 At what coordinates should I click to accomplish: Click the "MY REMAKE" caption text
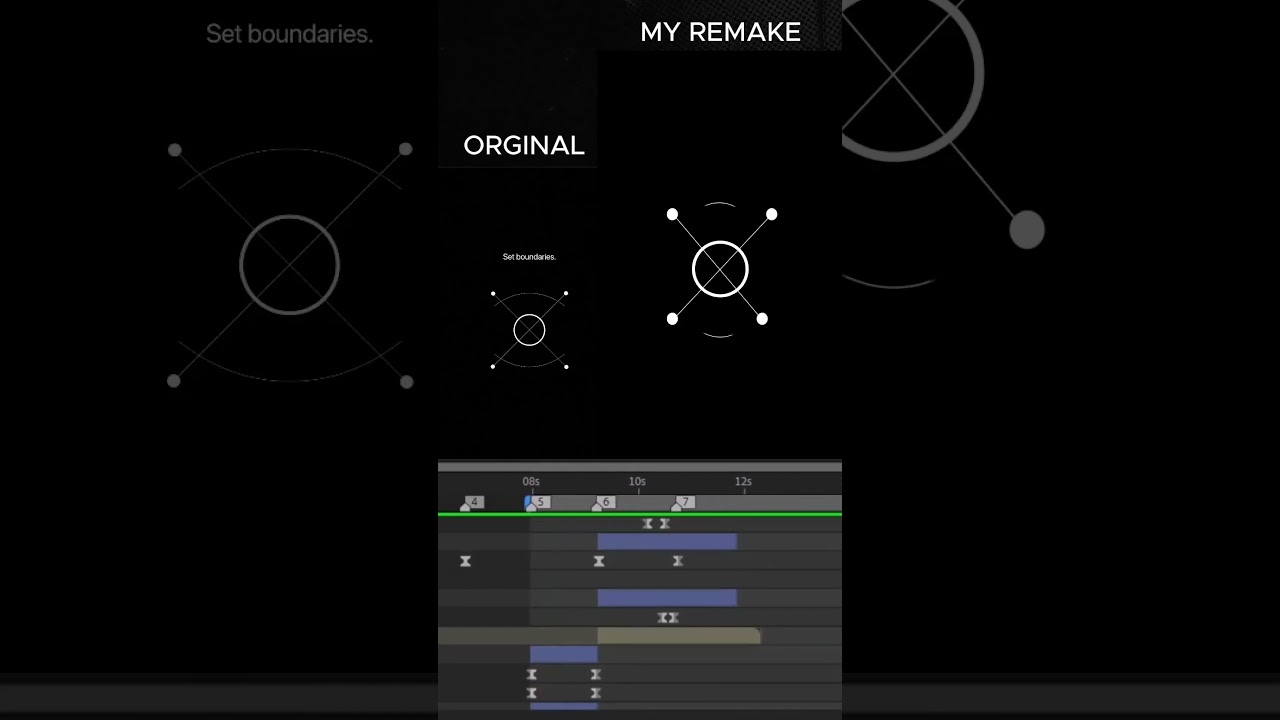[720, 32]
